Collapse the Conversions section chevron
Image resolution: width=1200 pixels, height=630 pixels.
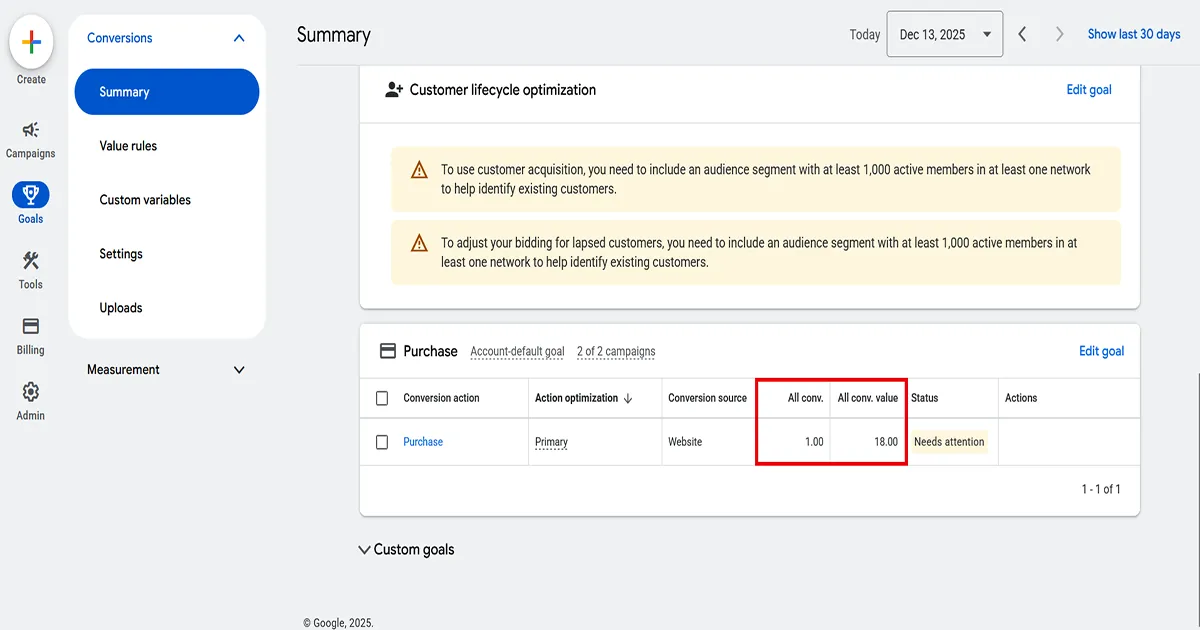pyautogui.click(x=239, y=37)
